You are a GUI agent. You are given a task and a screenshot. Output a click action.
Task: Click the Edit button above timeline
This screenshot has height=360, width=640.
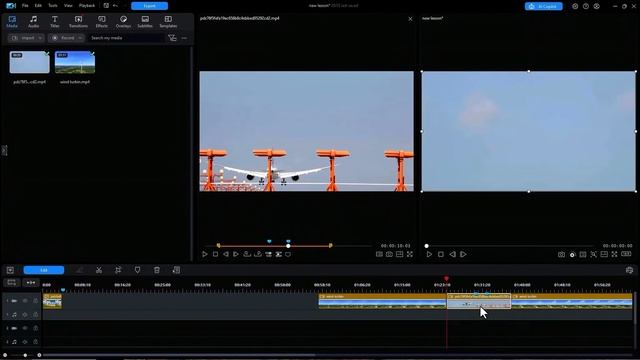pyautogui.click(x=44, y=270)
